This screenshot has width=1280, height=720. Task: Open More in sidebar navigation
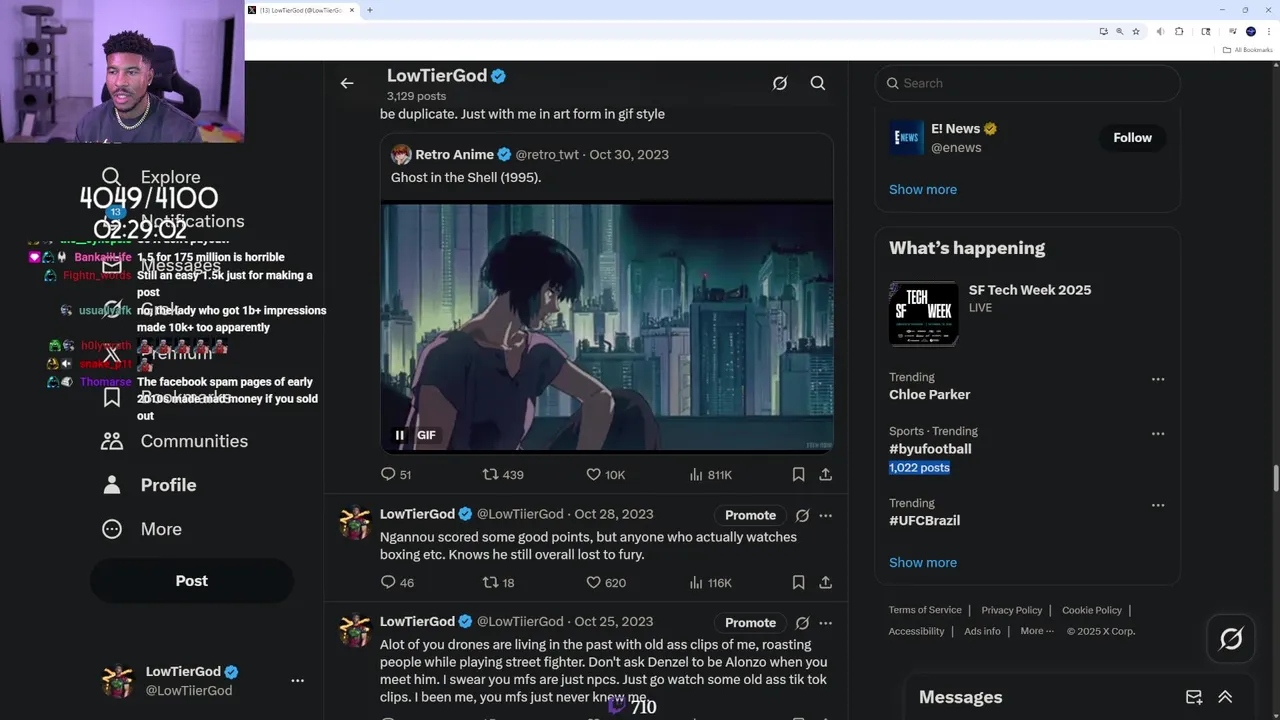(142, 529)
